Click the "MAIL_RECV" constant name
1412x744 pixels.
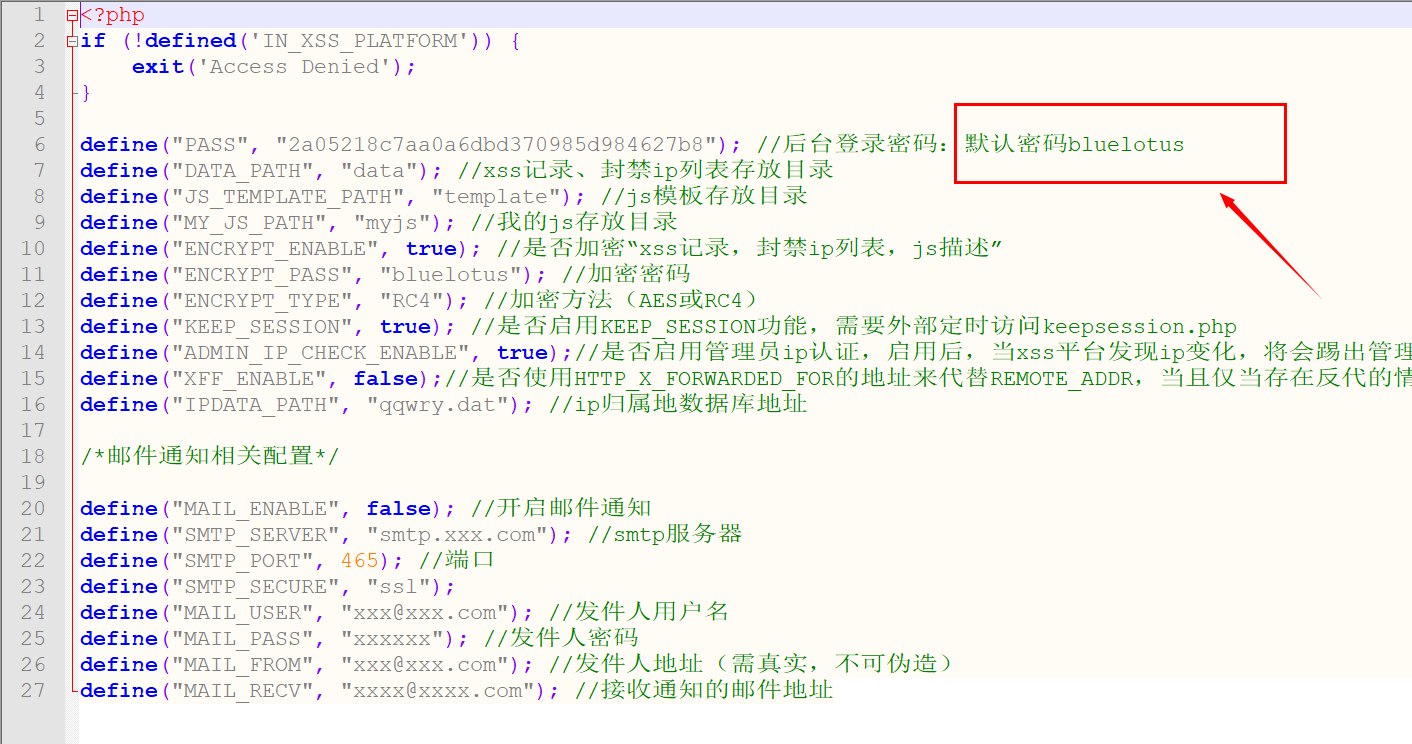point(243,691)
